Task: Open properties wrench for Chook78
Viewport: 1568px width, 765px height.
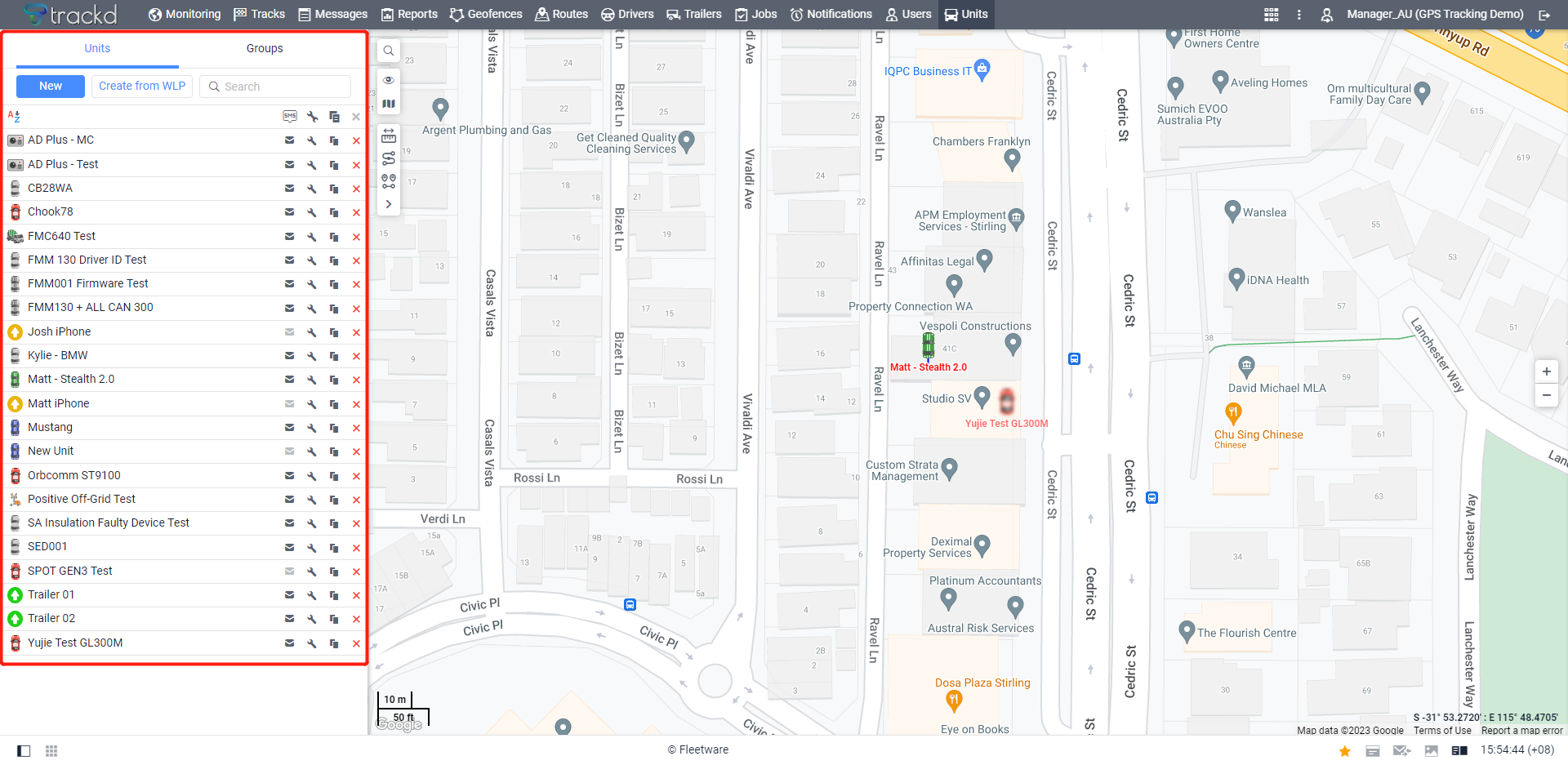Action: 312,212
